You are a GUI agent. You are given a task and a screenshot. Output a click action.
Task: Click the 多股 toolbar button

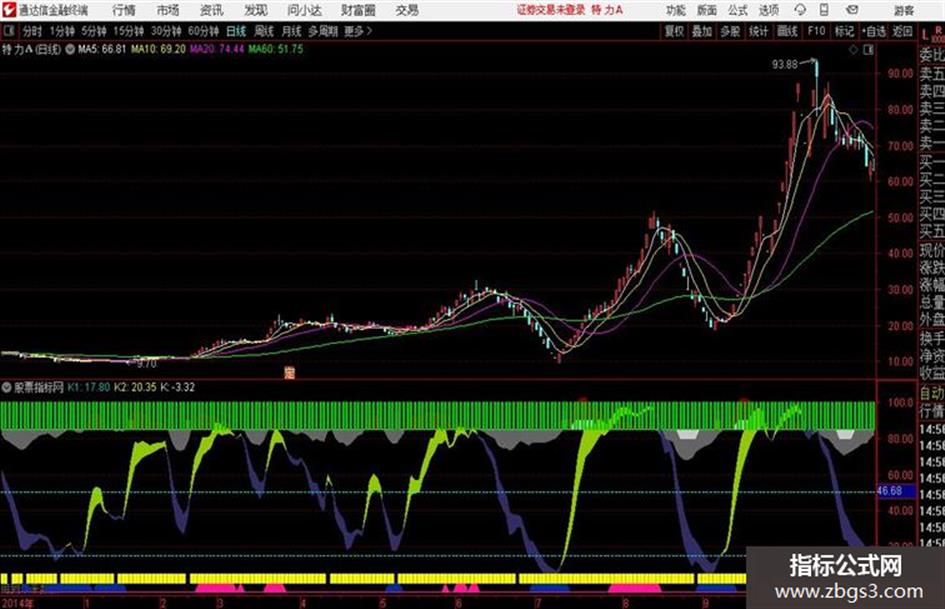coord(730,31)
